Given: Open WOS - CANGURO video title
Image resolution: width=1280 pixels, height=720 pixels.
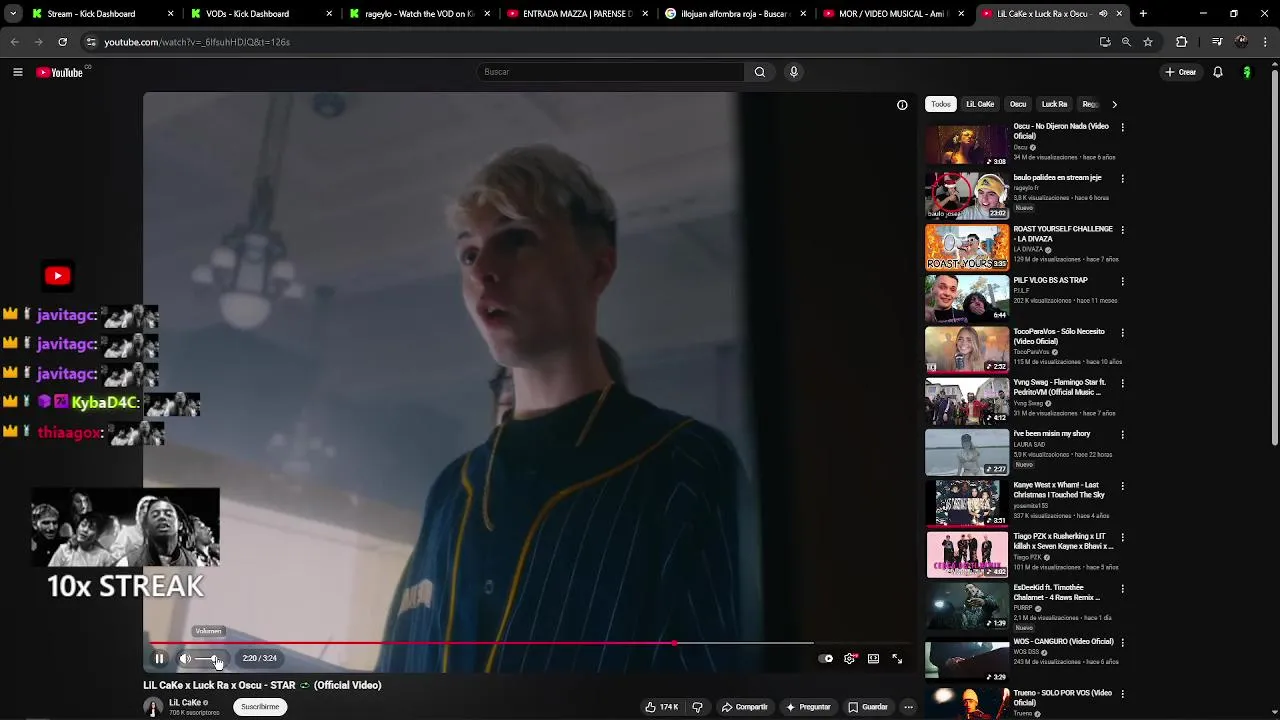Looking at the screenshot, I should [1063, 641].
